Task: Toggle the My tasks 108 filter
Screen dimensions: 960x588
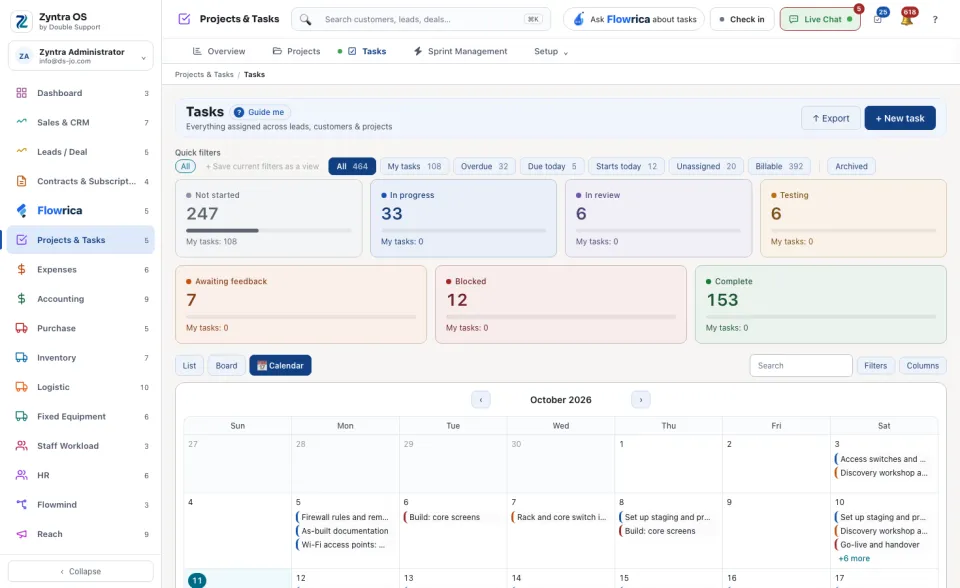Action: click(x=414, y=167)
